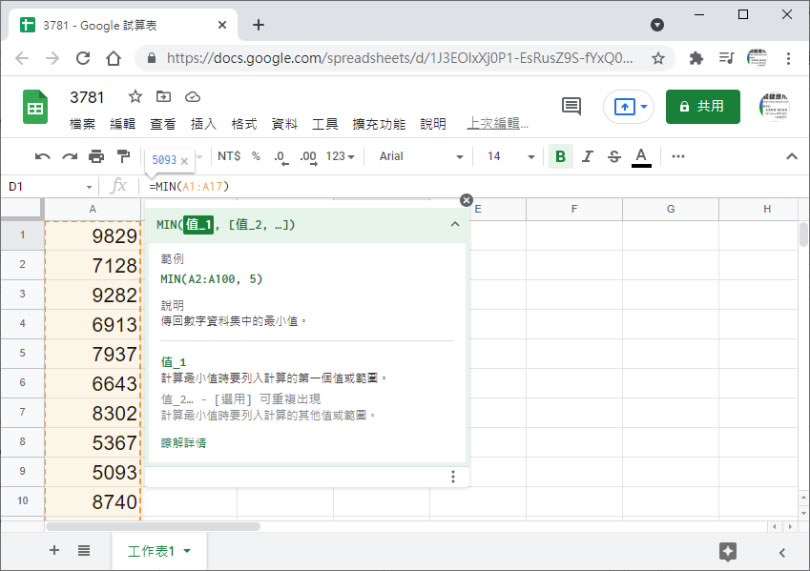The height and width of the screenshot is (571, 810).
Task: Open the 格式 menu
Action: (244, 124)
